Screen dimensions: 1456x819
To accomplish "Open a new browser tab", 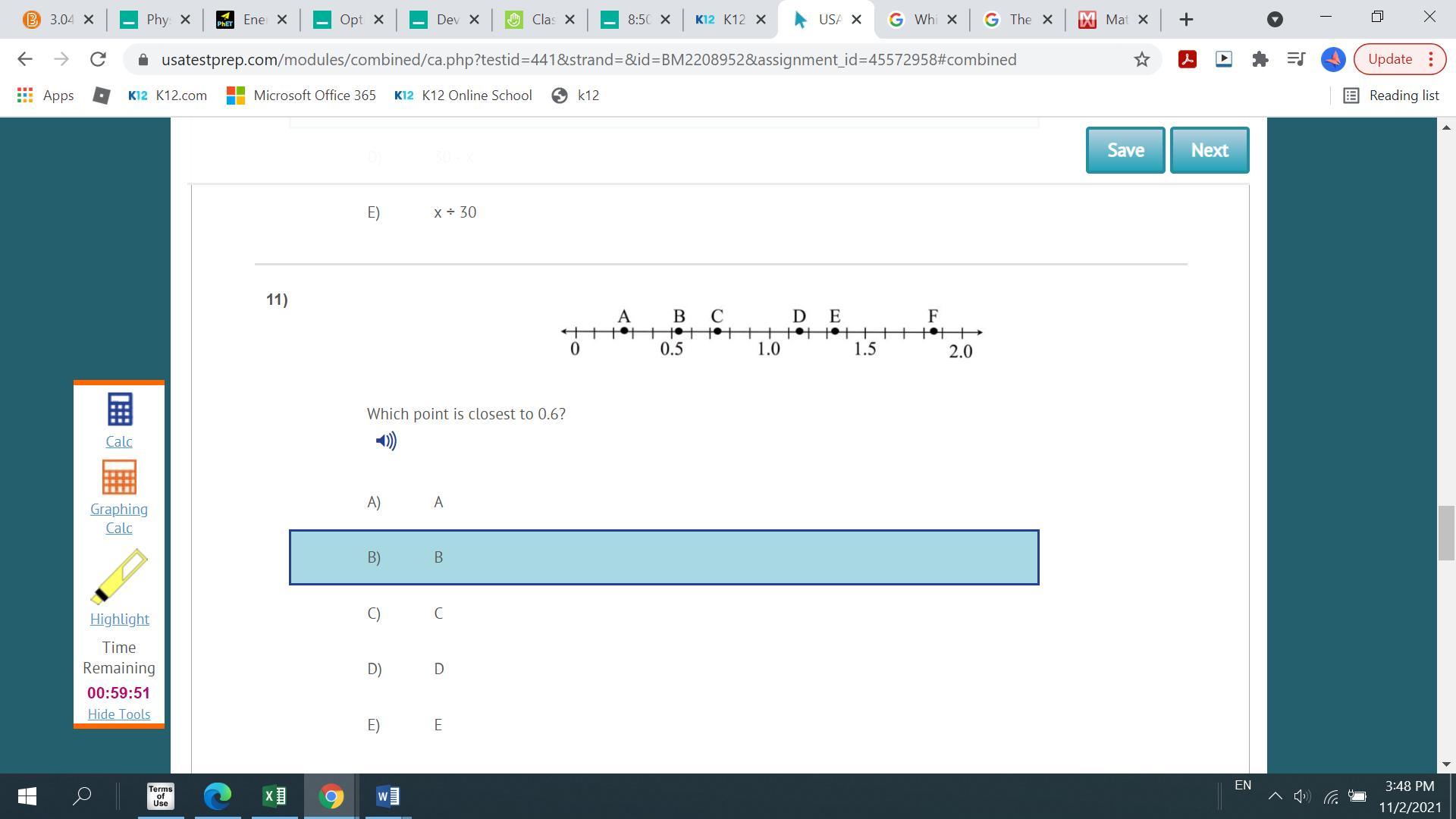I will coord(1187,20).
